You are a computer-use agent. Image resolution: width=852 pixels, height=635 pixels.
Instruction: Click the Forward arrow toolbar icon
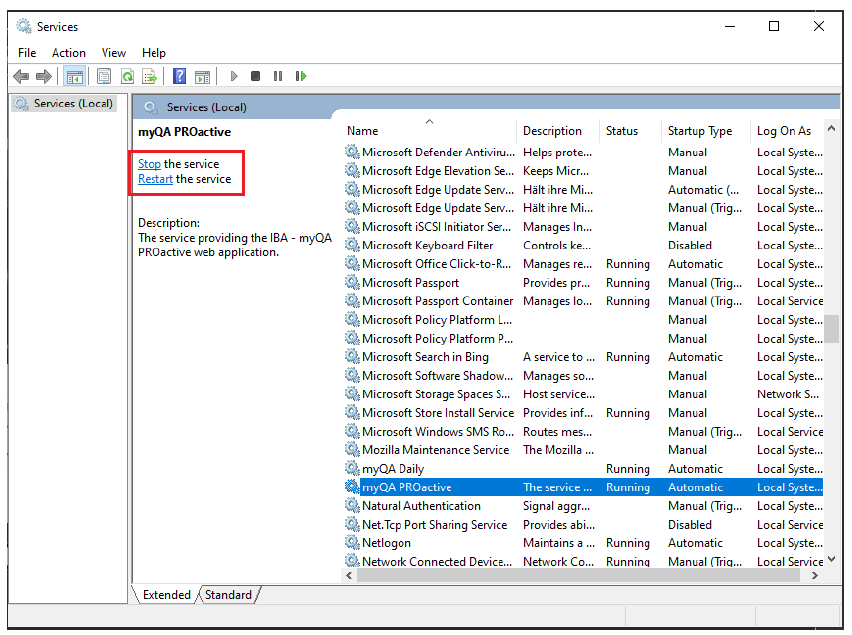[44, 76]
